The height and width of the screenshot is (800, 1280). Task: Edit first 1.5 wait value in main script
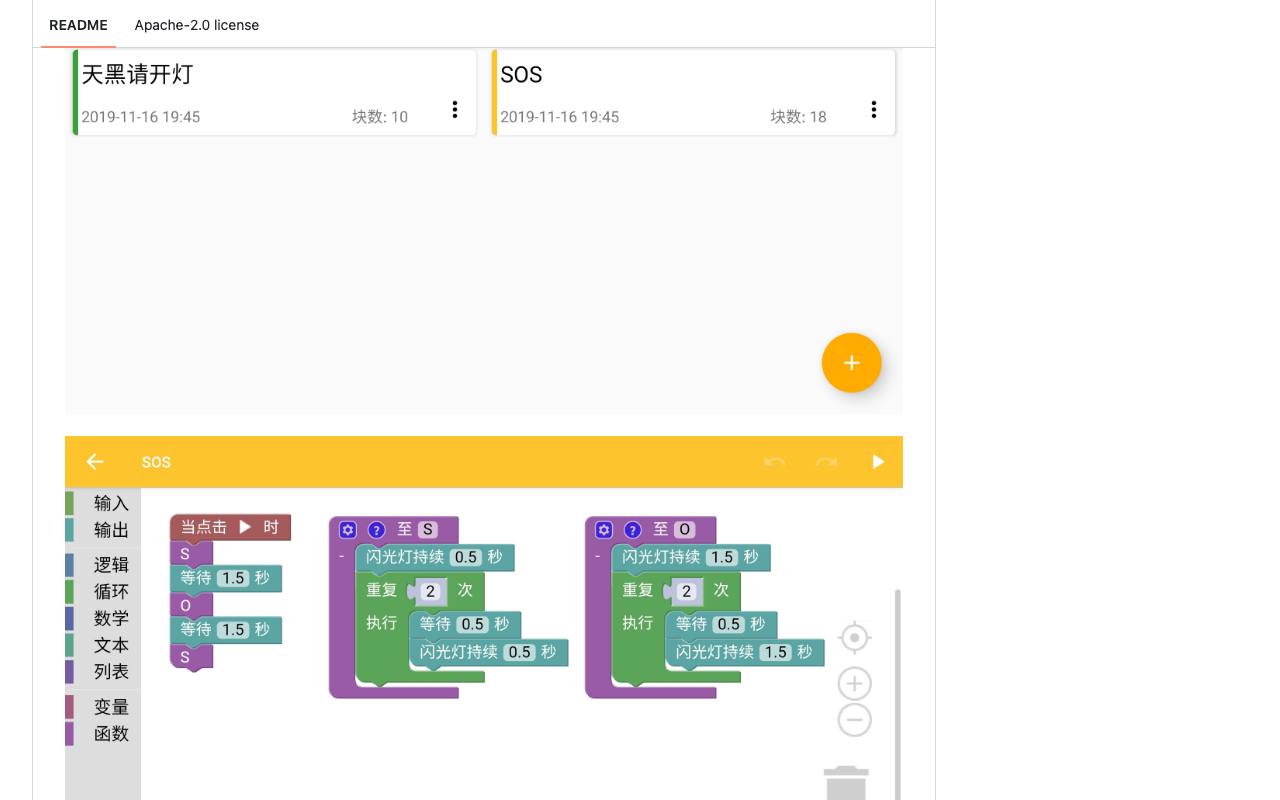point(233,578)
